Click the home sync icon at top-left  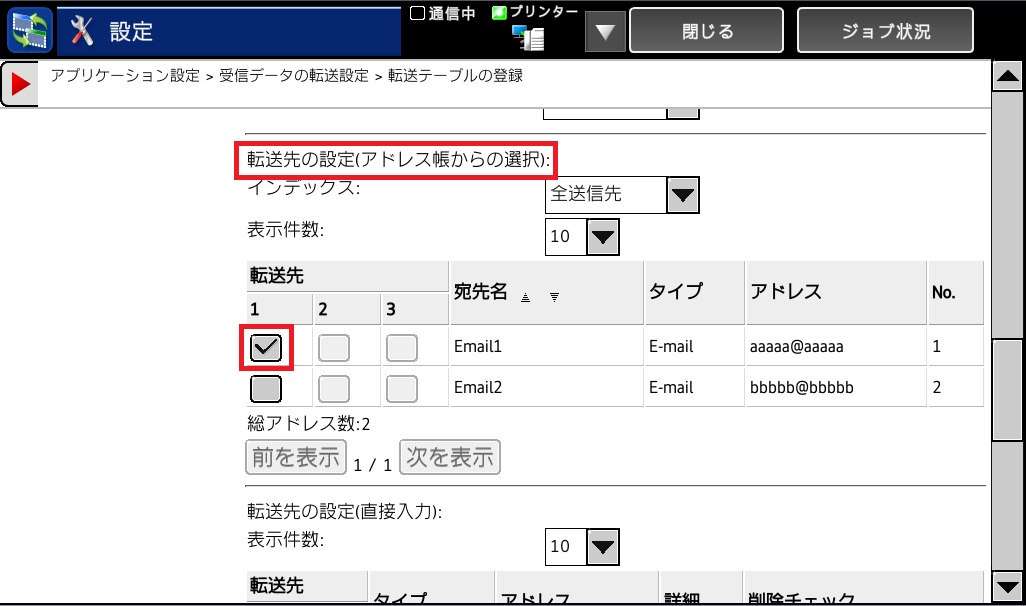(30, 30)
